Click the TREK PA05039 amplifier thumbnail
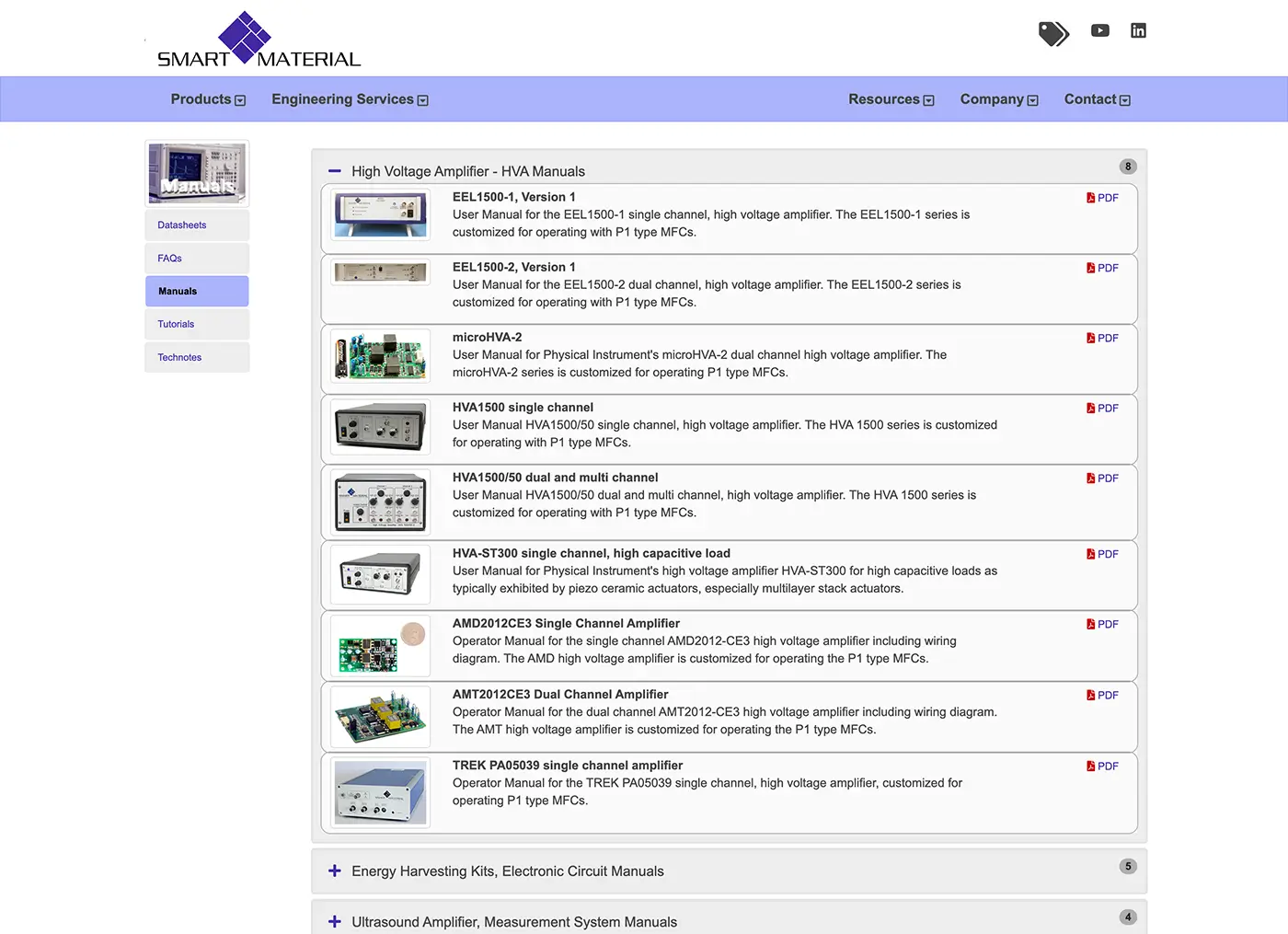The image size is (1288, 934). click(x=380, y=791)
